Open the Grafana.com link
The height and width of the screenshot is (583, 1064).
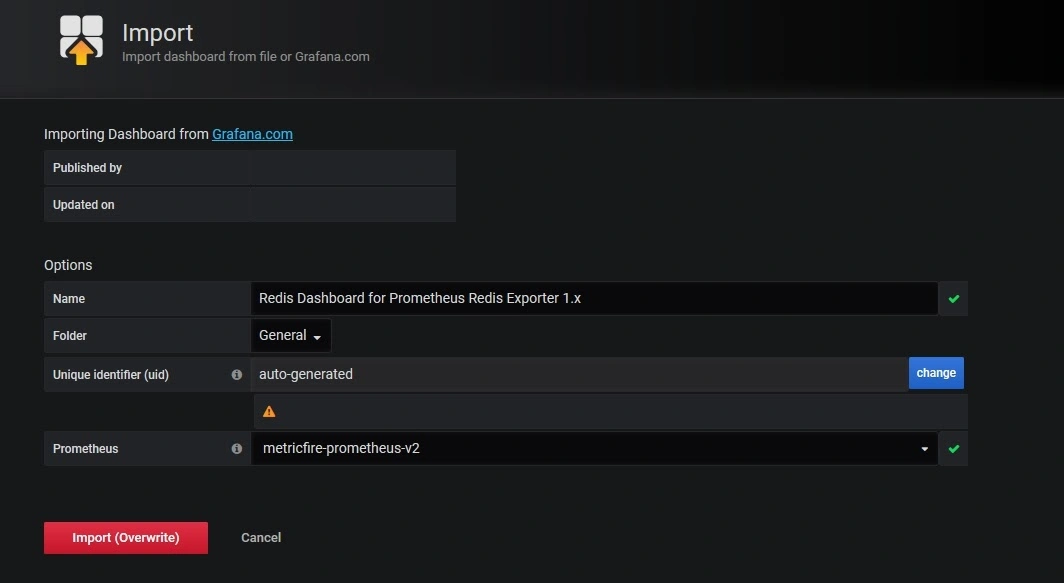pyautogui.click(x=252, y=134)
